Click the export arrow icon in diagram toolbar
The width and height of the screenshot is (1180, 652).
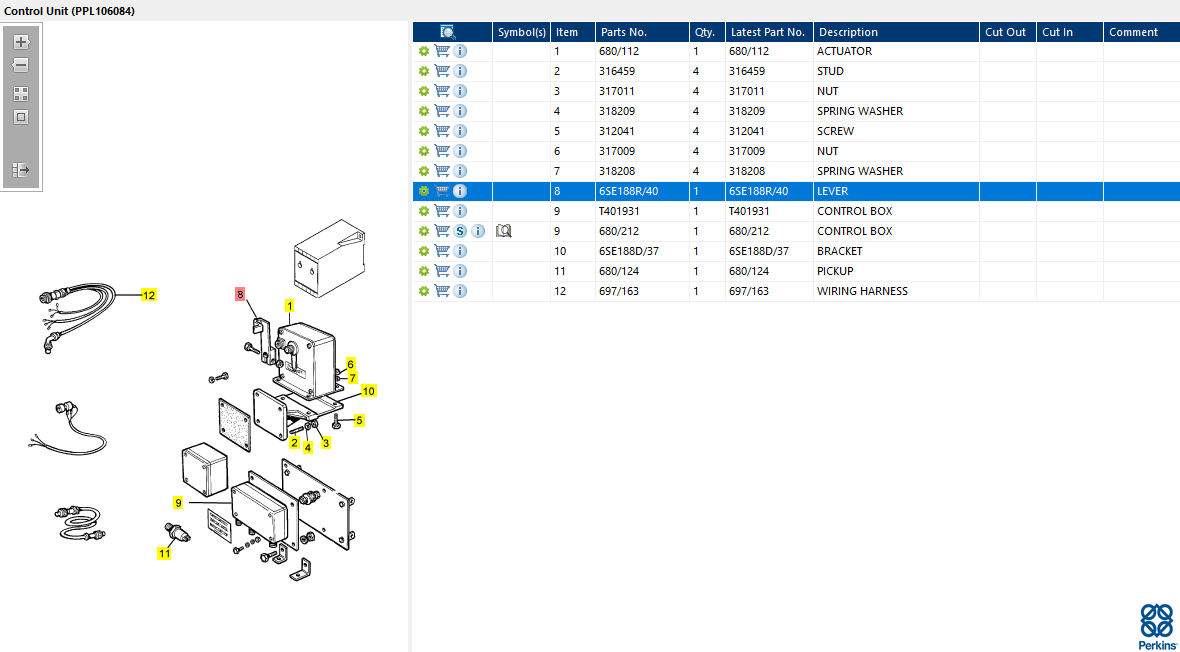pyautogui.click(x=21, y=170)
